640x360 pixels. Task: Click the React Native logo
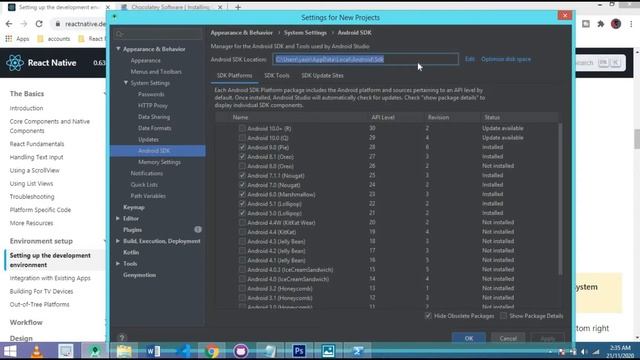tap(15, 63)
